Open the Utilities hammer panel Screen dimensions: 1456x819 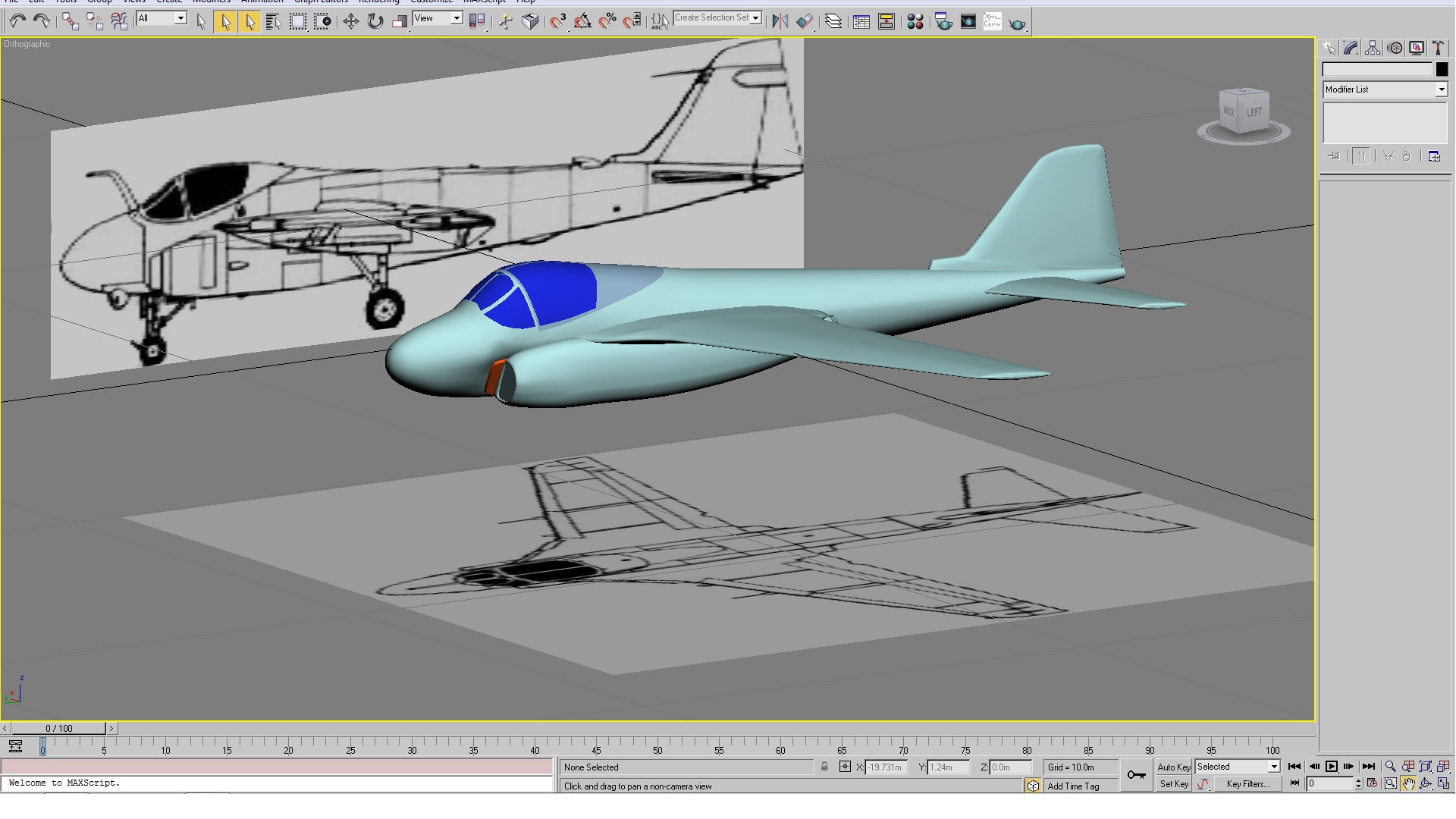pyautogui.click(x=1438, y=49)
